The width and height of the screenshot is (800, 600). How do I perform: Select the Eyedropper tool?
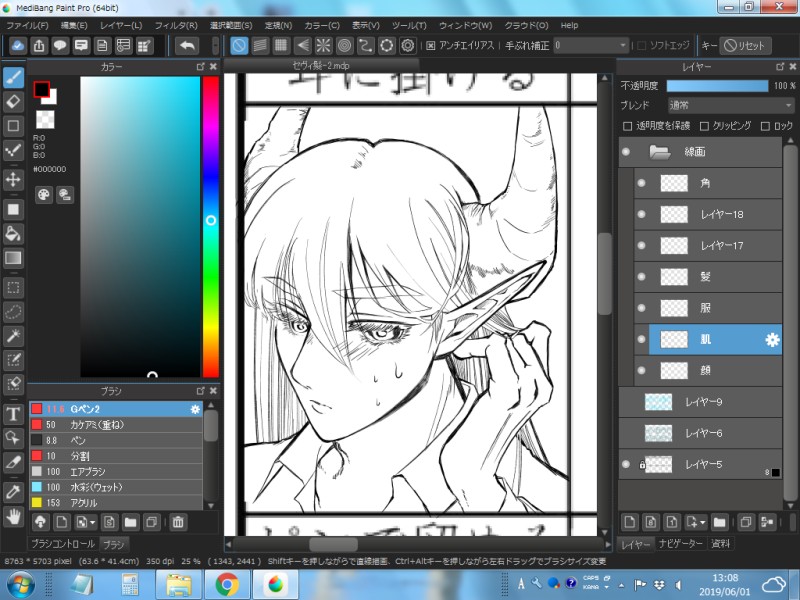14,492
